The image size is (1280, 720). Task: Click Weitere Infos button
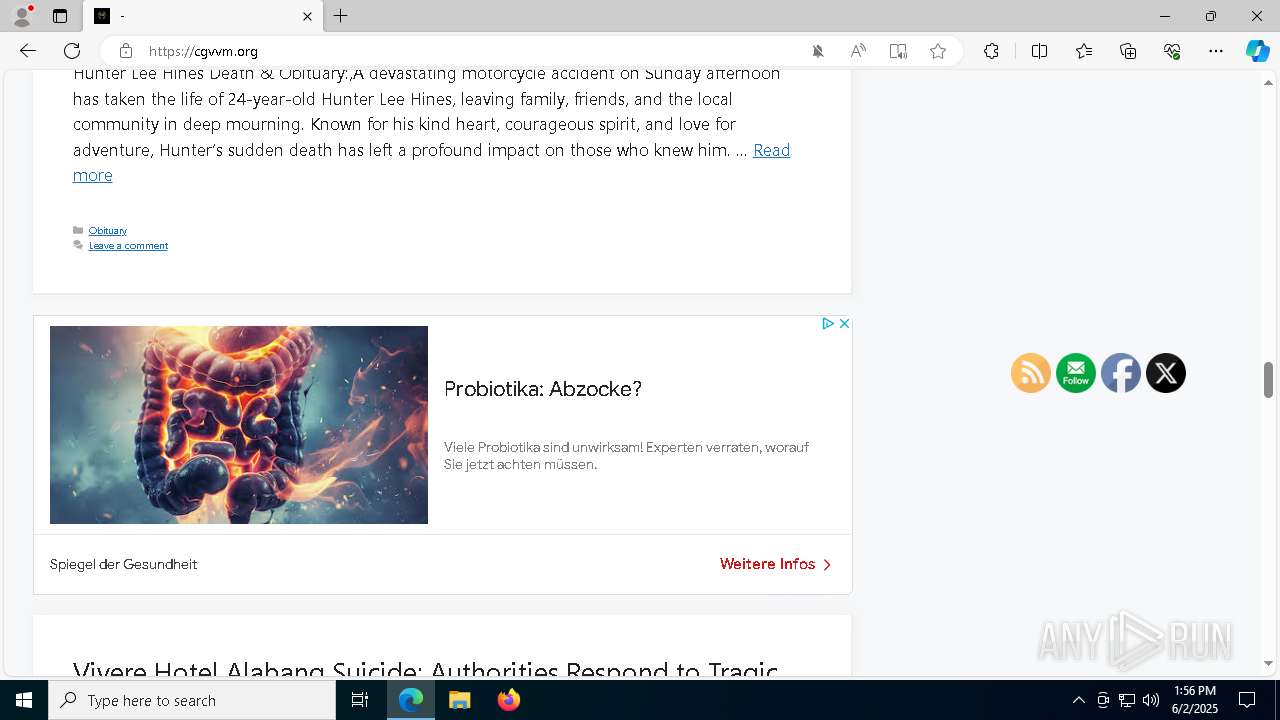775,564
